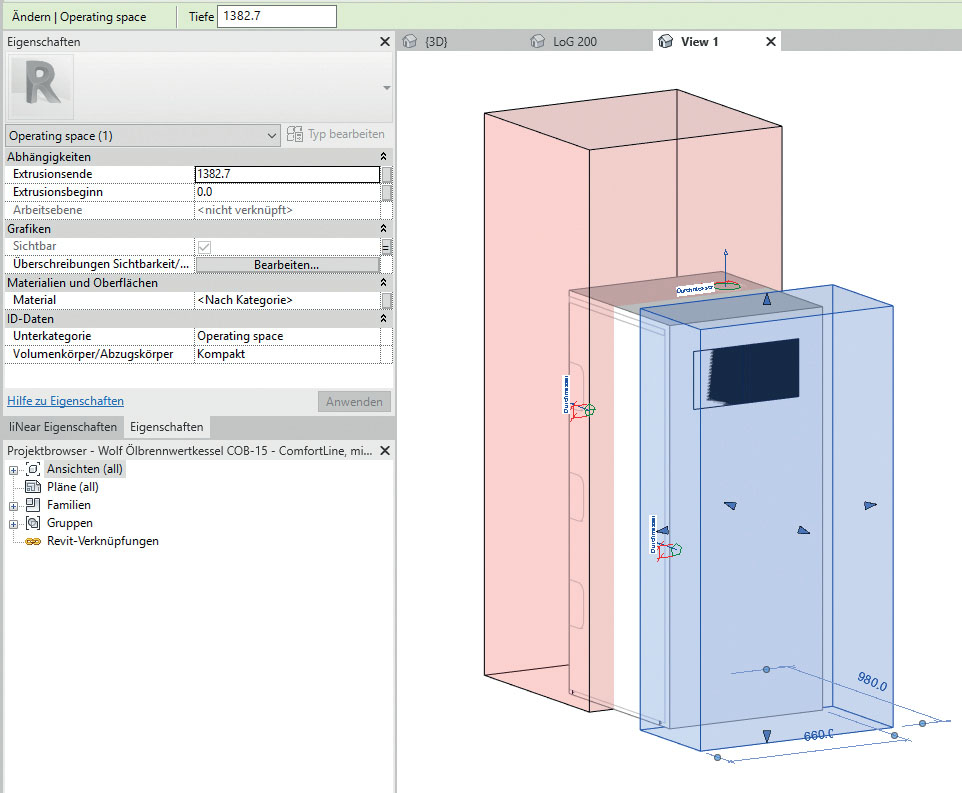Close the Projektbrowser panel
Image resolution: width=962 pixels, height=793 pixels.
(x=385, y=451)
